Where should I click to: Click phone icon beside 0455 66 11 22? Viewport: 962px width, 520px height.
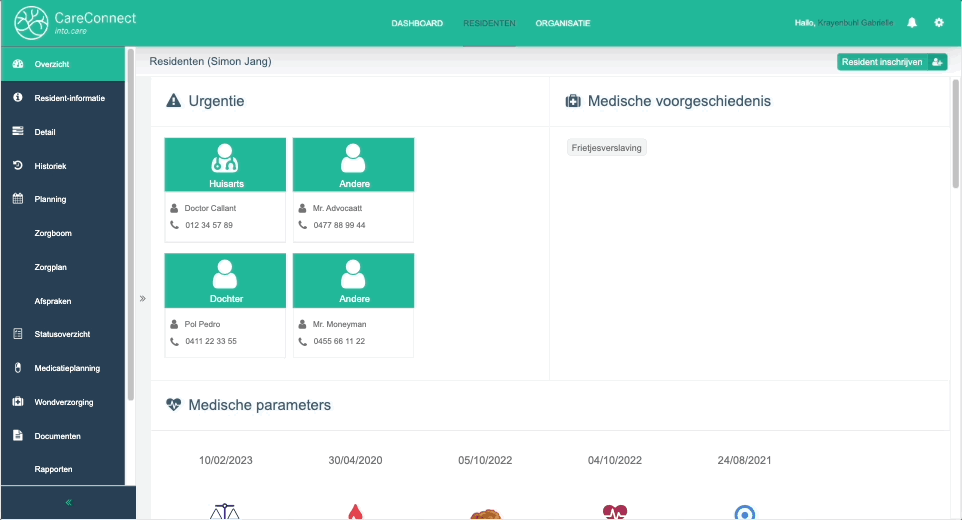click(302, 341)
